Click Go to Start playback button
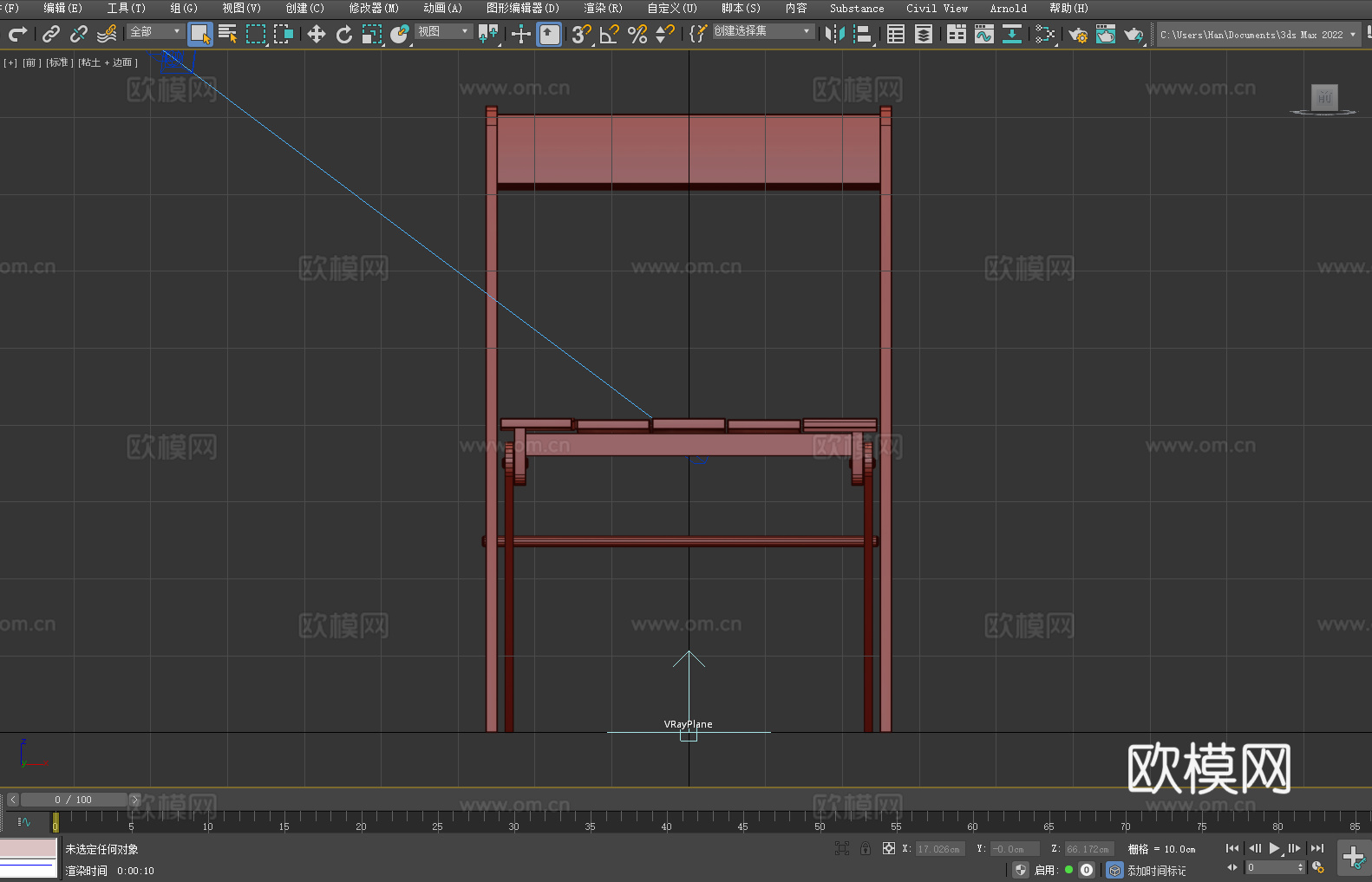Image resolution: width=1372 pixels, height=882 pixels. tap(1232, 848)
